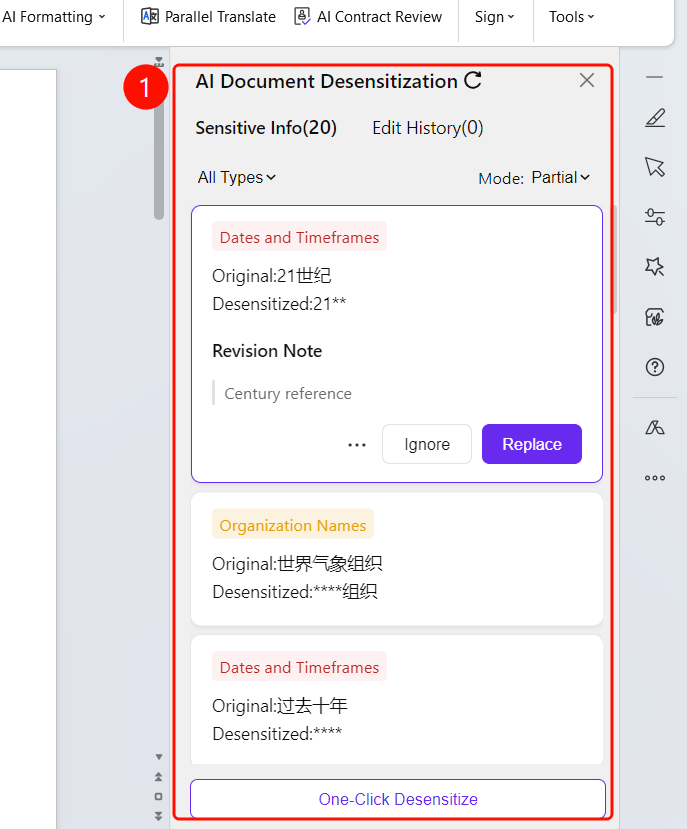Click the Original:世界气象组织 text
Screen dimensions: 687x829
click(297, 564)
